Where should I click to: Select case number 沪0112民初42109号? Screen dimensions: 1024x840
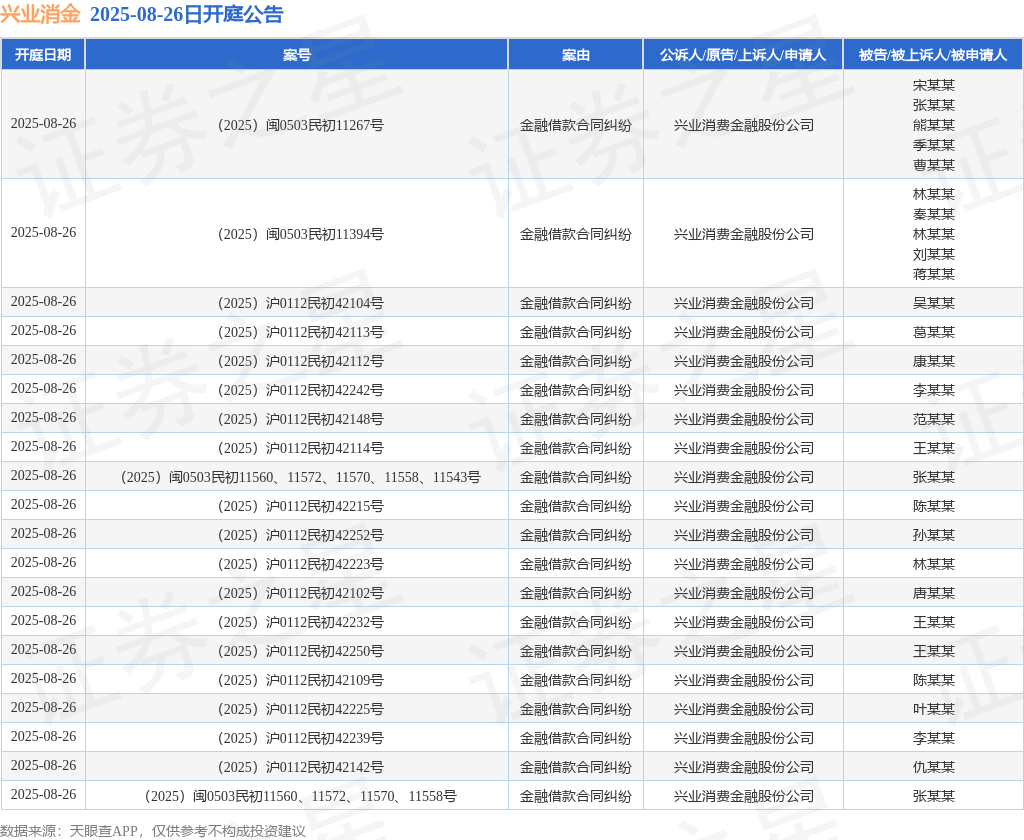tap(300, 680)
